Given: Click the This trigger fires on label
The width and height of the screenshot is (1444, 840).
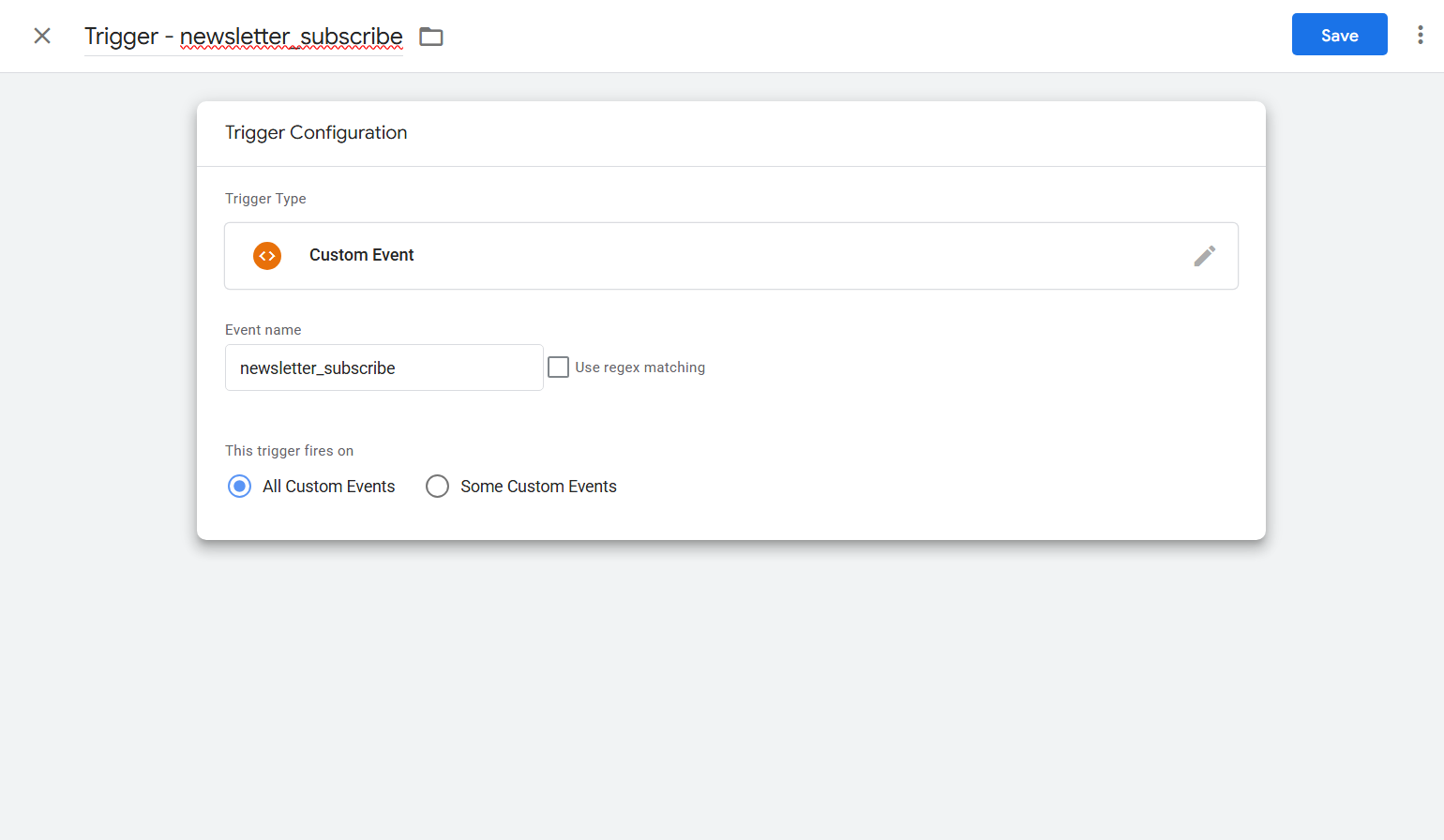Looking at the screenshot, I should tap(289, 451).
